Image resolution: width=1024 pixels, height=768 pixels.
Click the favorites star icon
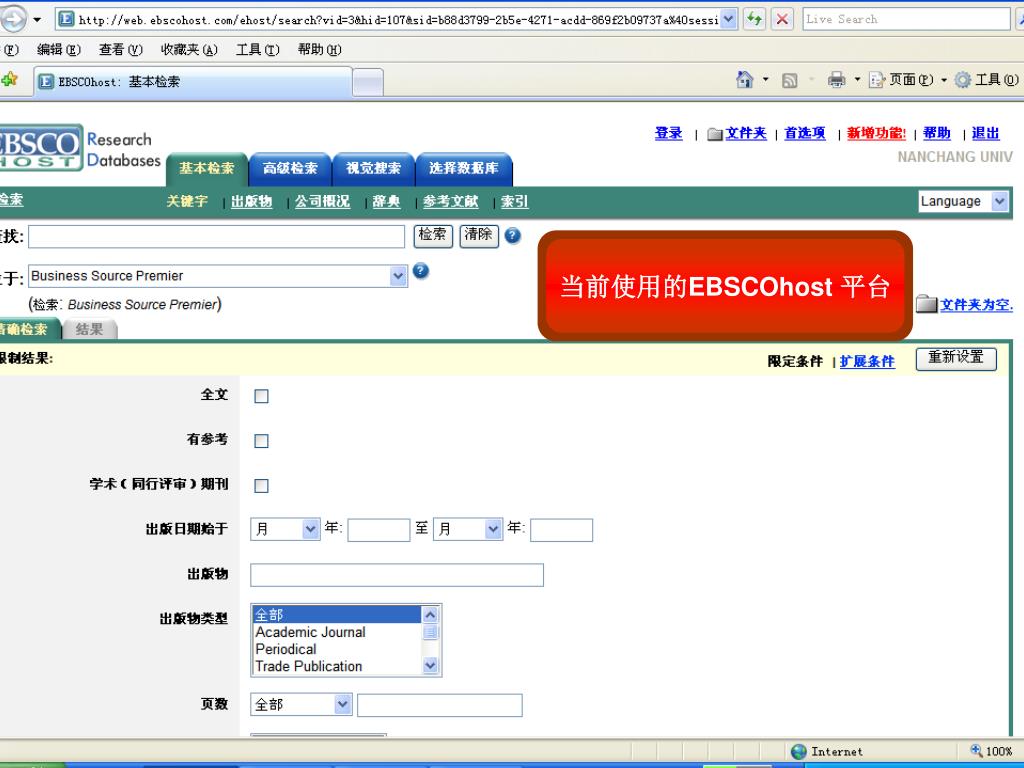point(10,80)
